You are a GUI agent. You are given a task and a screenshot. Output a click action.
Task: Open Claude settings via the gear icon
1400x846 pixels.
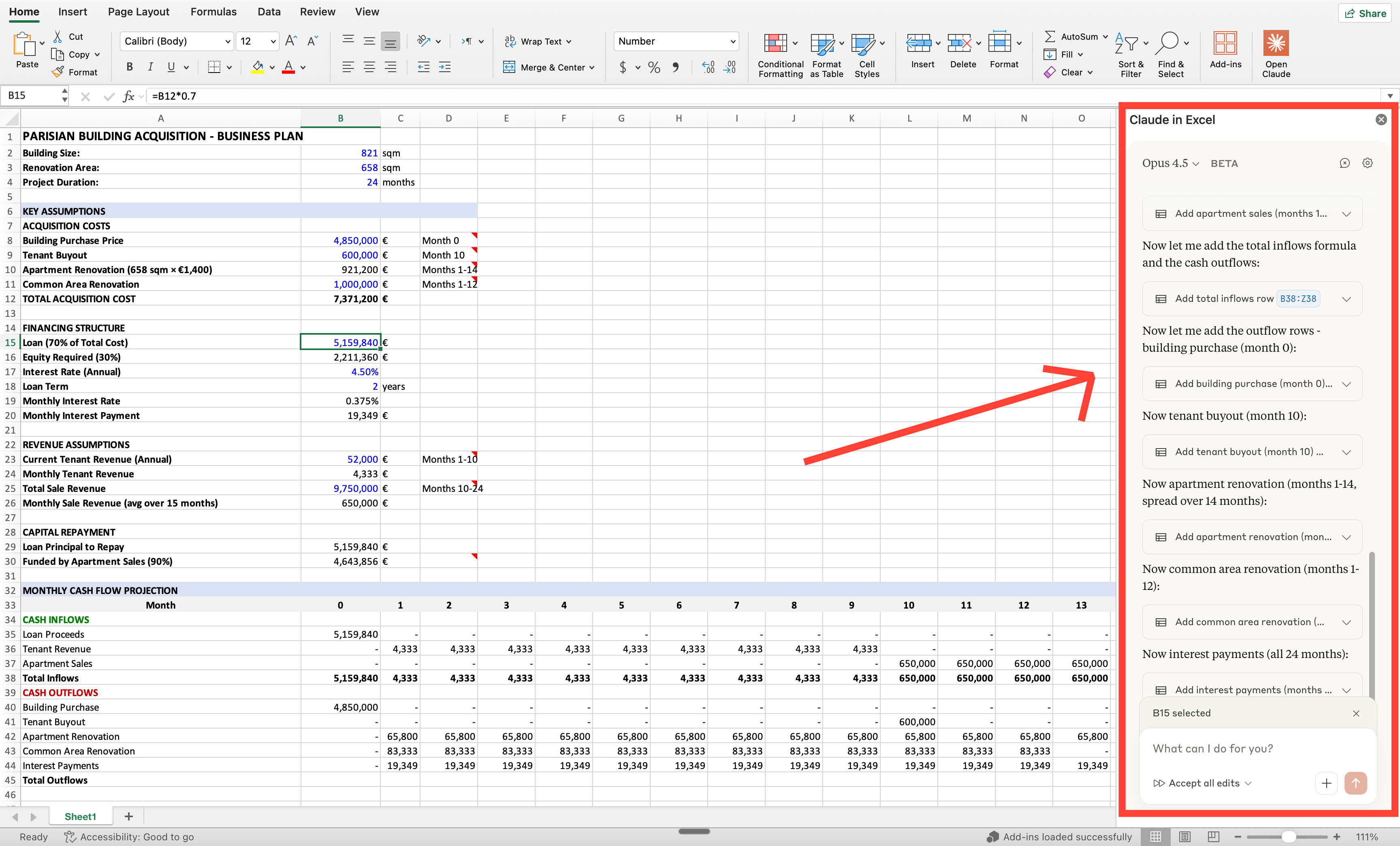tap(1367, 163)
